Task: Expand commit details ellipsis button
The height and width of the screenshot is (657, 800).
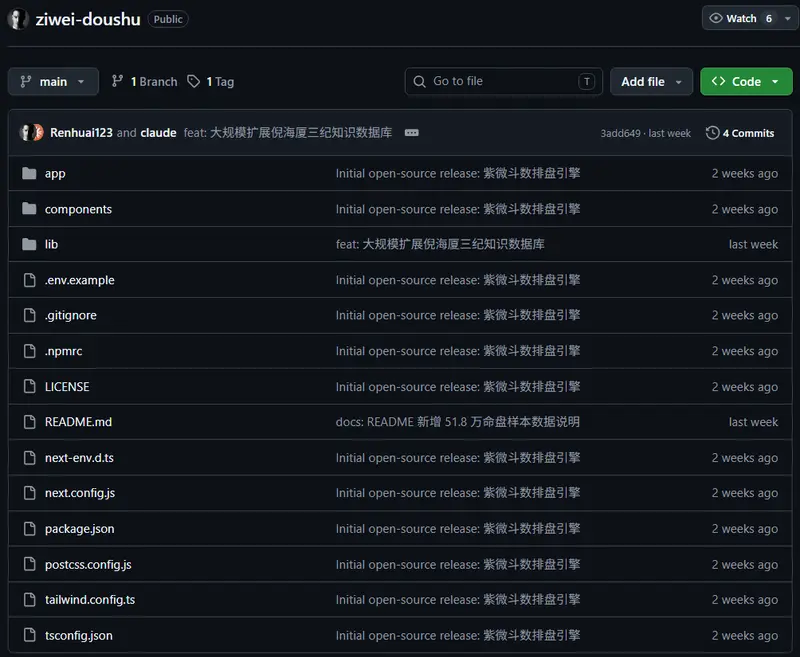Action: click(412, 133)
